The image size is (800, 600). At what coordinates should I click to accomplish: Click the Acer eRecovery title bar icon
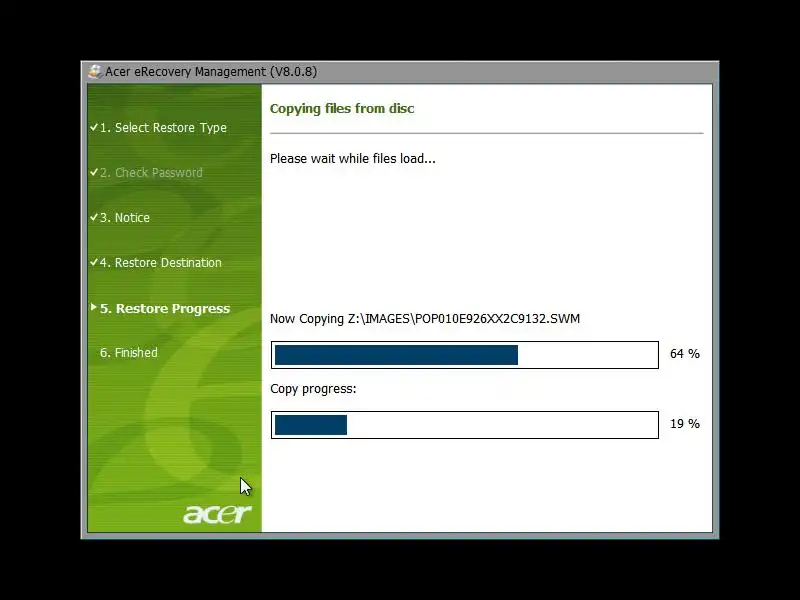tap(95, 71)
